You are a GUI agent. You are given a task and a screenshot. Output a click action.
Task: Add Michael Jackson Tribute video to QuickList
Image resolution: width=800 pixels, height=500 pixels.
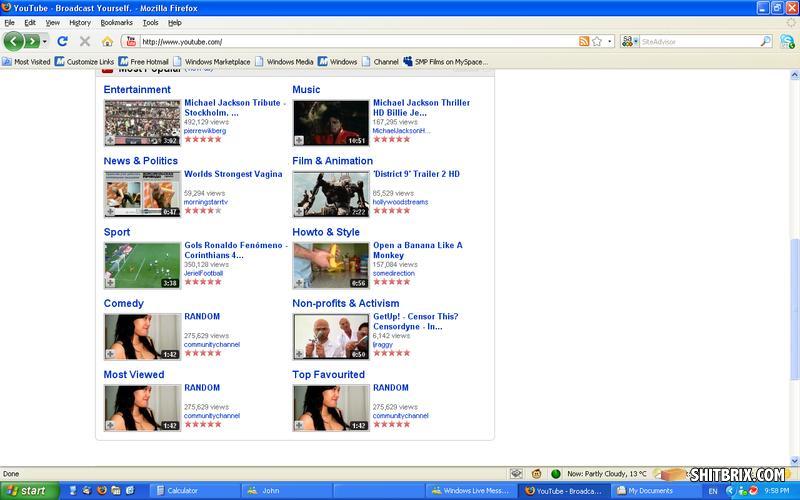pos(110,140)
